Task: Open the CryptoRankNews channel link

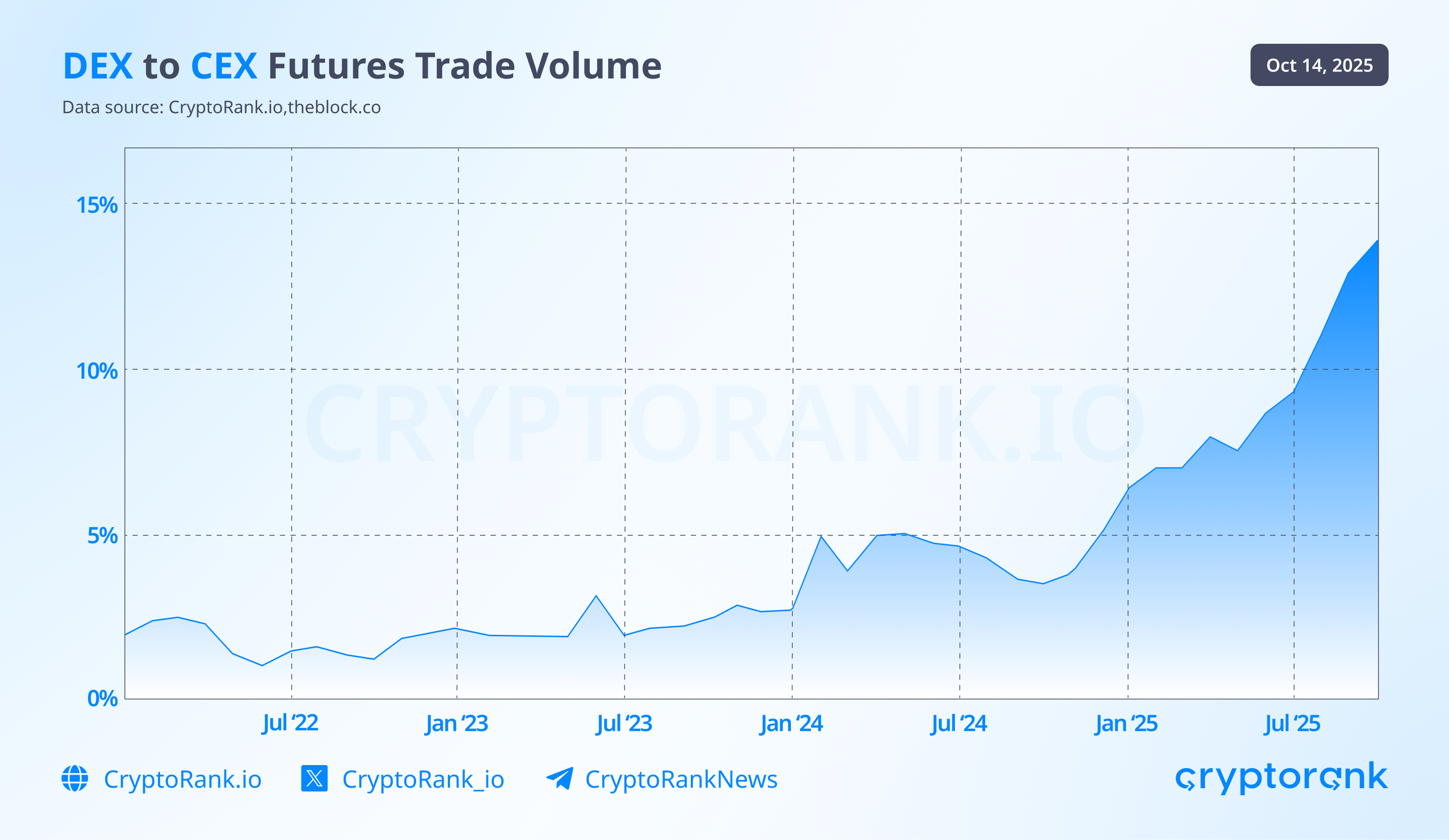Action: click(x=681, y=780)
